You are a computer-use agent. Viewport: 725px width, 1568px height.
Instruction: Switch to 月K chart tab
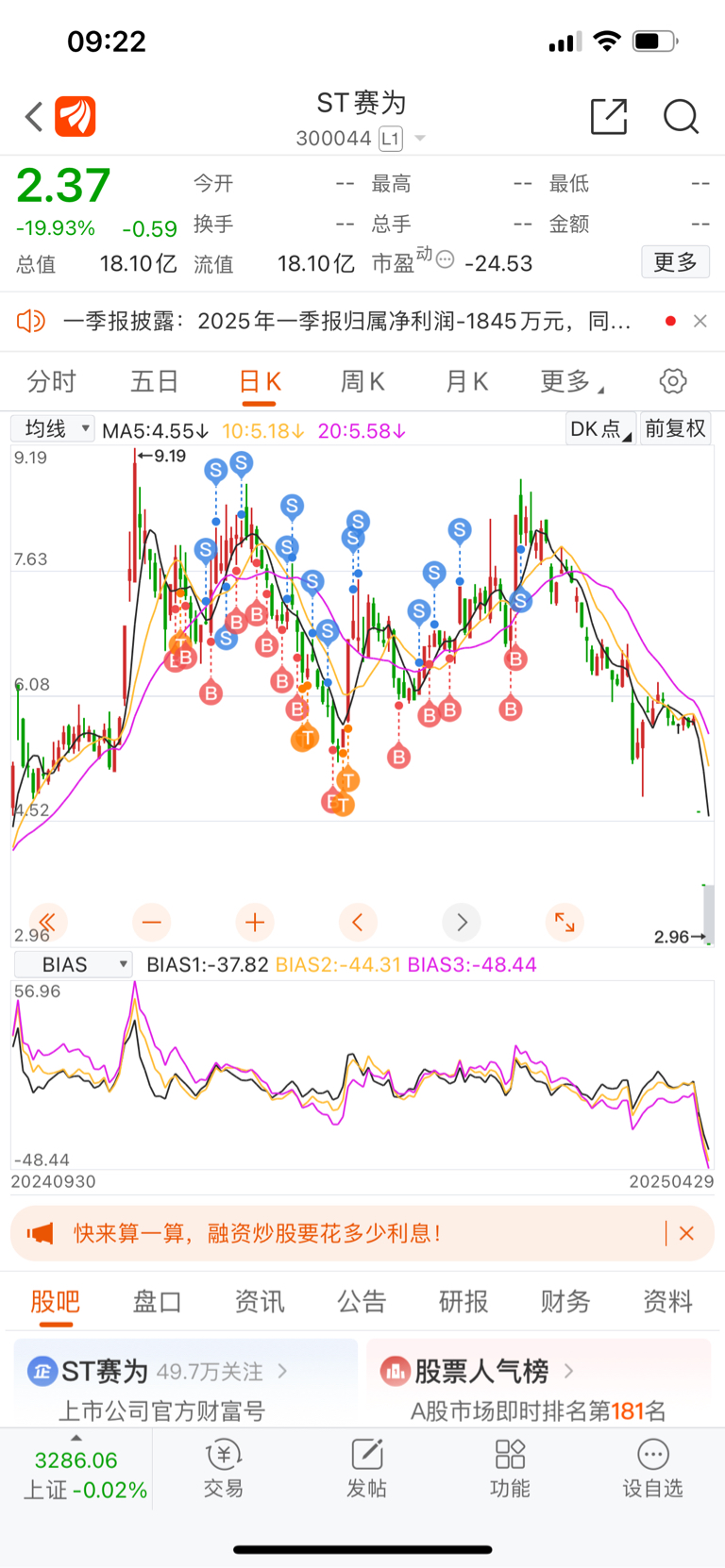pos(466,382)
